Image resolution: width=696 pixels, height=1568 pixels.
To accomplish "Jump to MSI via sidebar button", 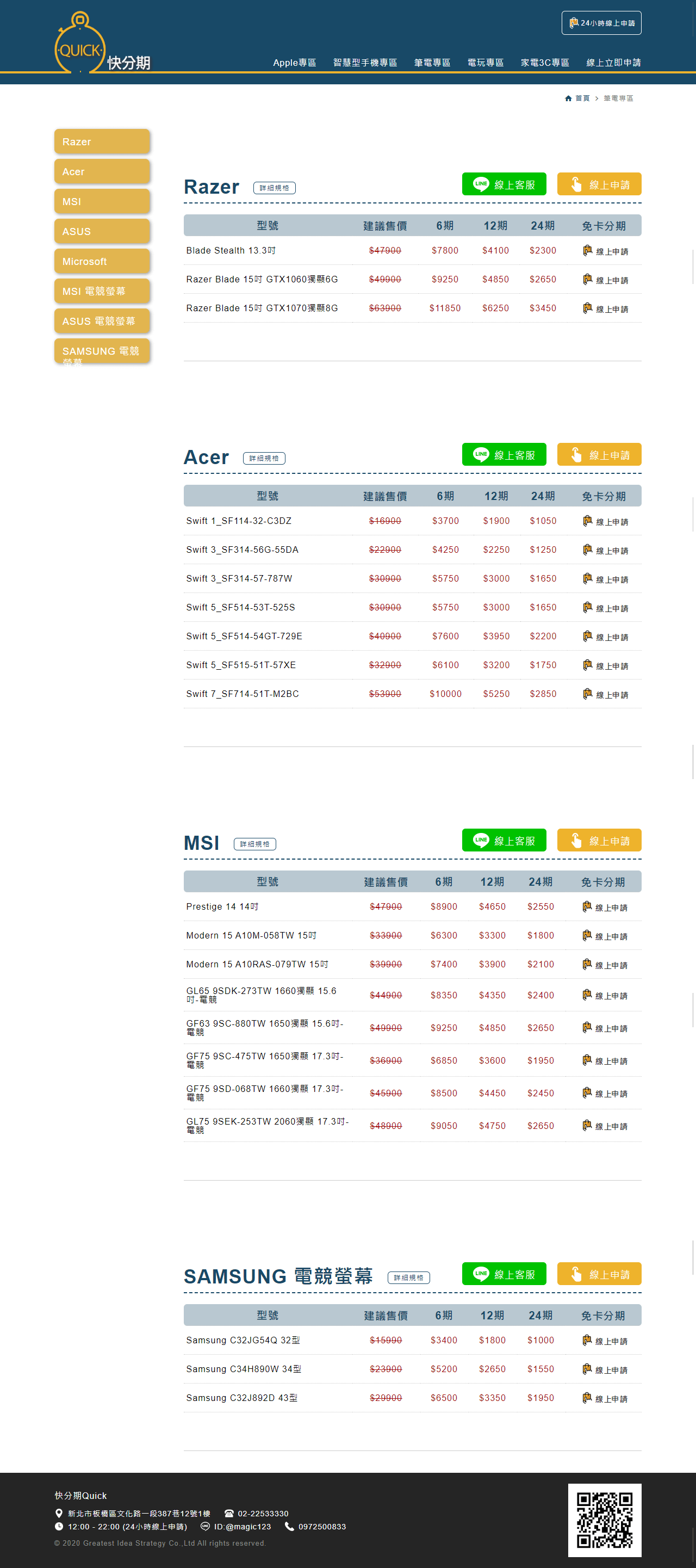I will click(x=102, y=201).
